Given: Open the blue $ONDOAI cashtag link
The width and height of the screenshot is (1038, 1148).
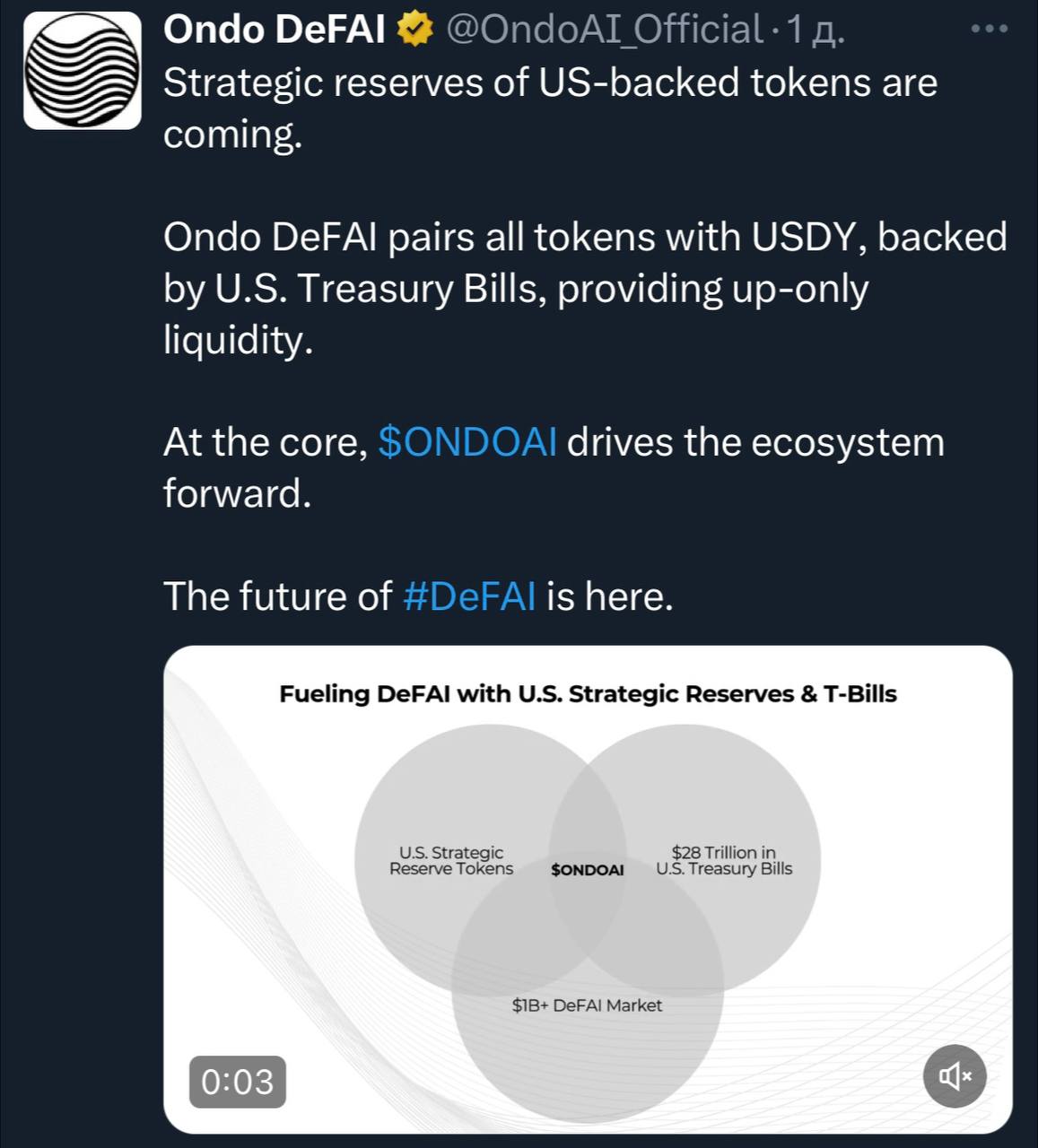Looking at the screenshot, I should point(467,442).
